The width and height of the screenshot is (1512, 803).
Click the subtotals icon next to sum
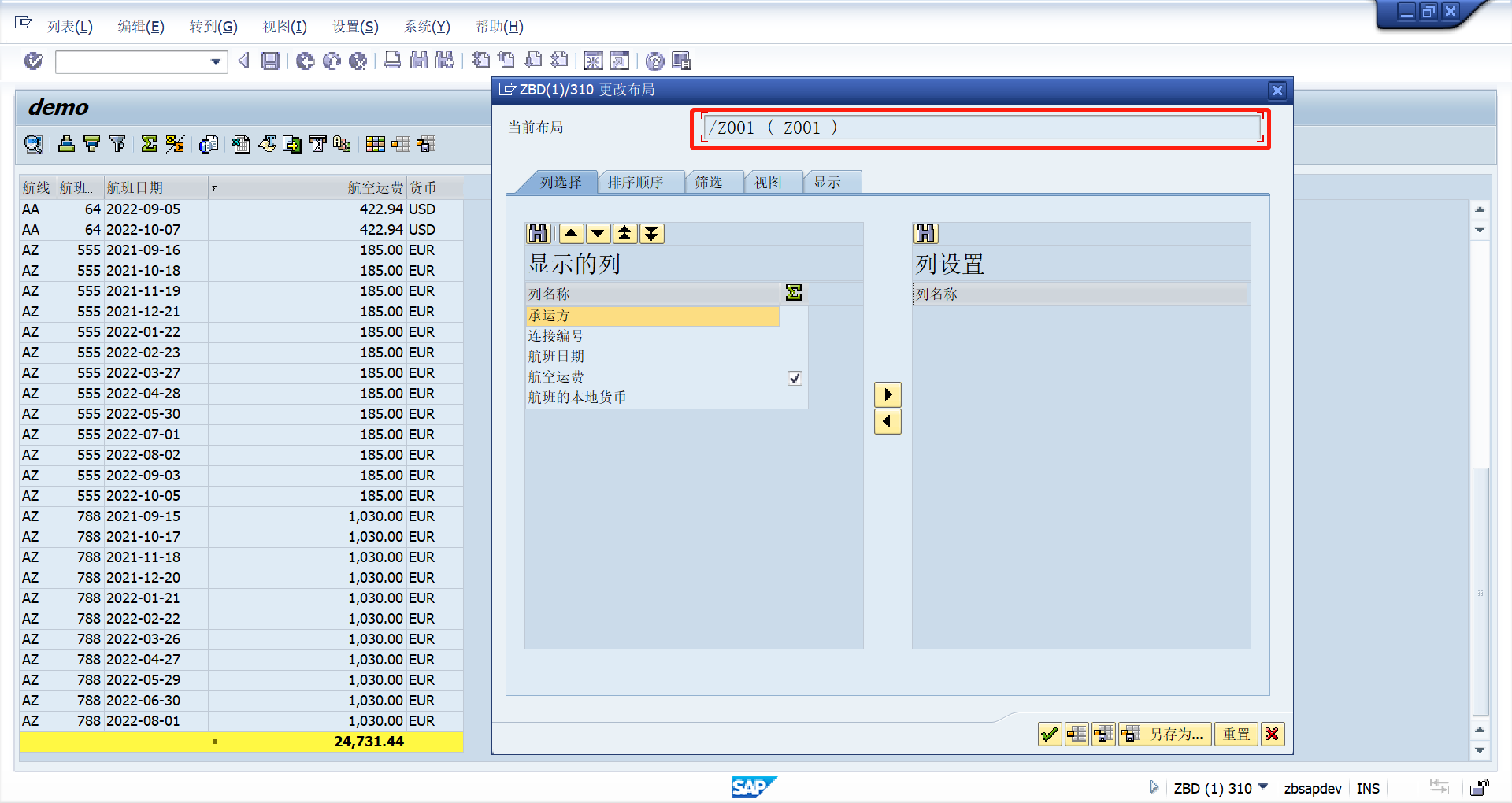point(174,144)
